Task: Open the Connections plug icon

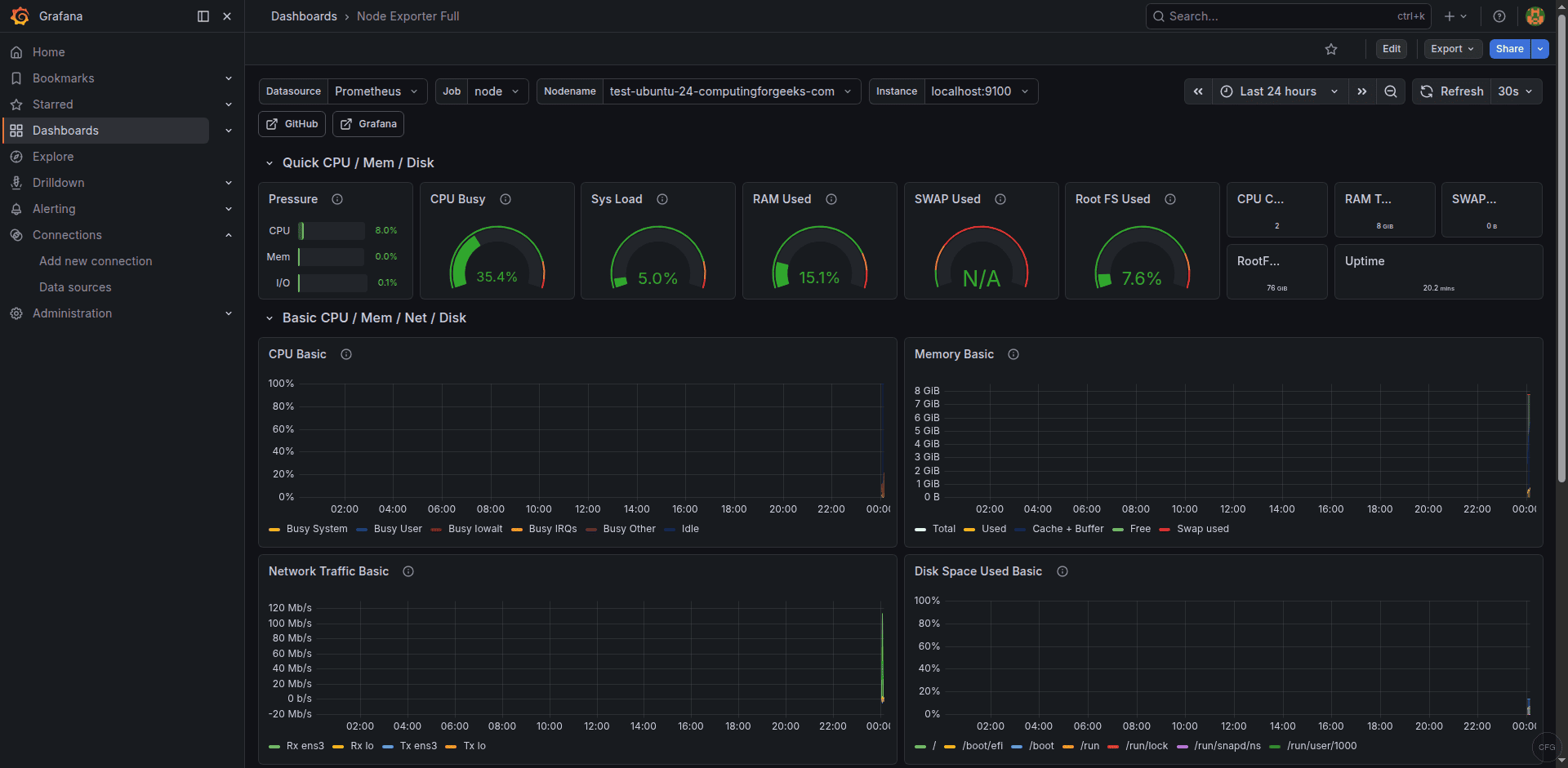Action: click(x=16, y=235)
